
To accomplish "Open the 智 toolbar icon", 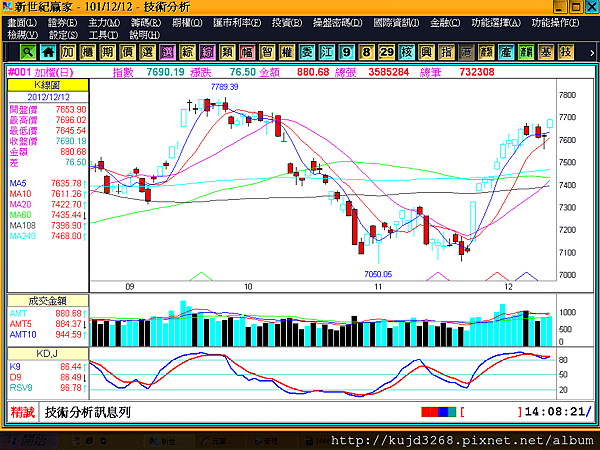I will [x=267, y=52].
